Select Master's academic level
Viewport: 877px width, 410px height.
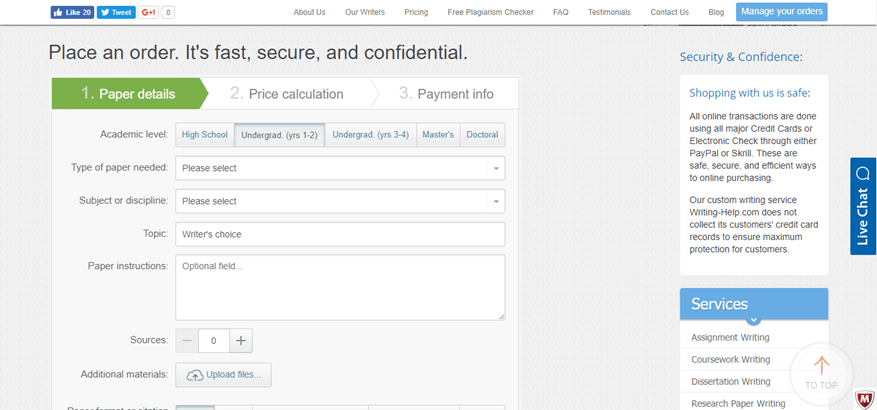(438, 135)
